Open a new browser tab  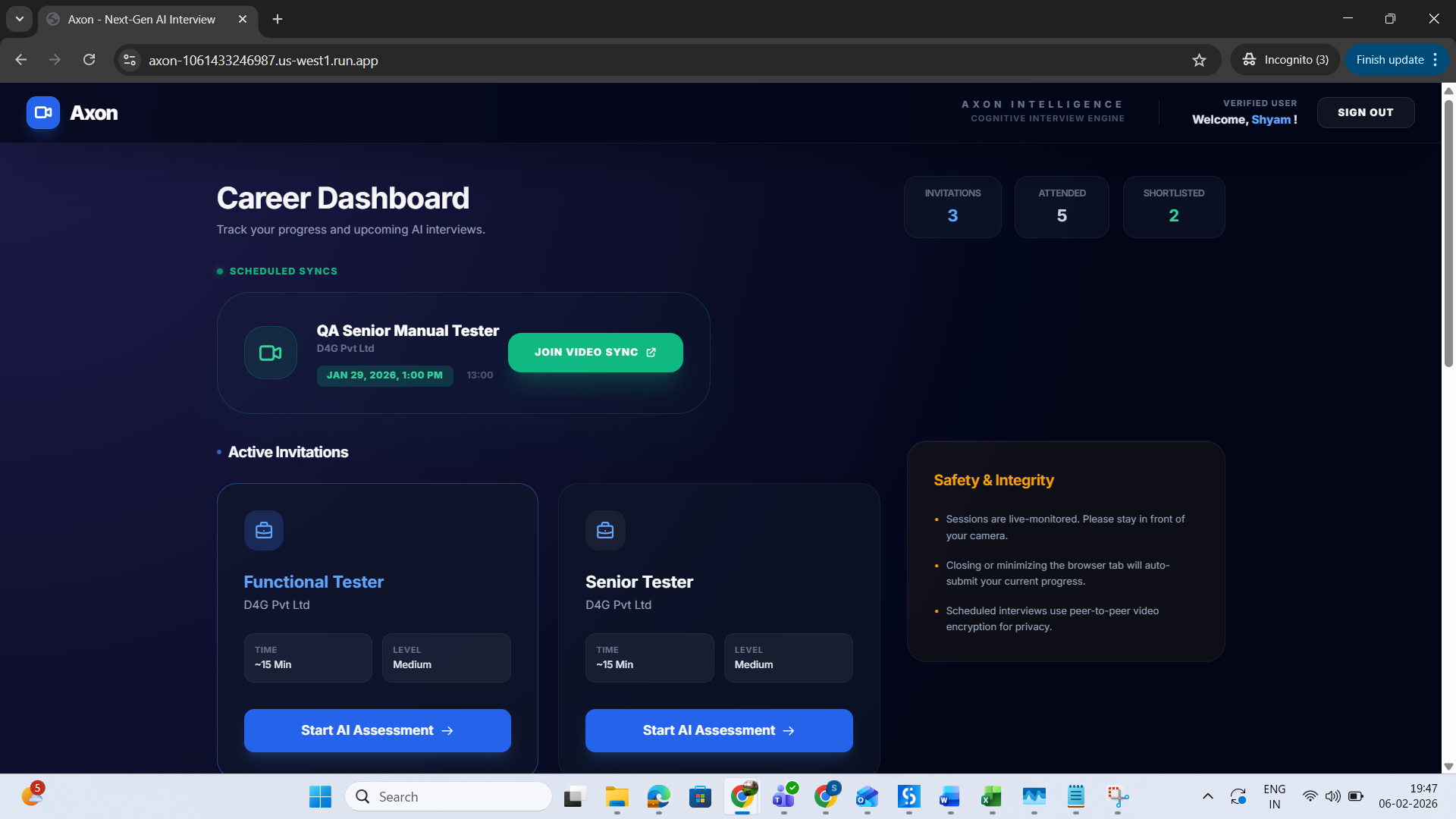coord(278,19)
